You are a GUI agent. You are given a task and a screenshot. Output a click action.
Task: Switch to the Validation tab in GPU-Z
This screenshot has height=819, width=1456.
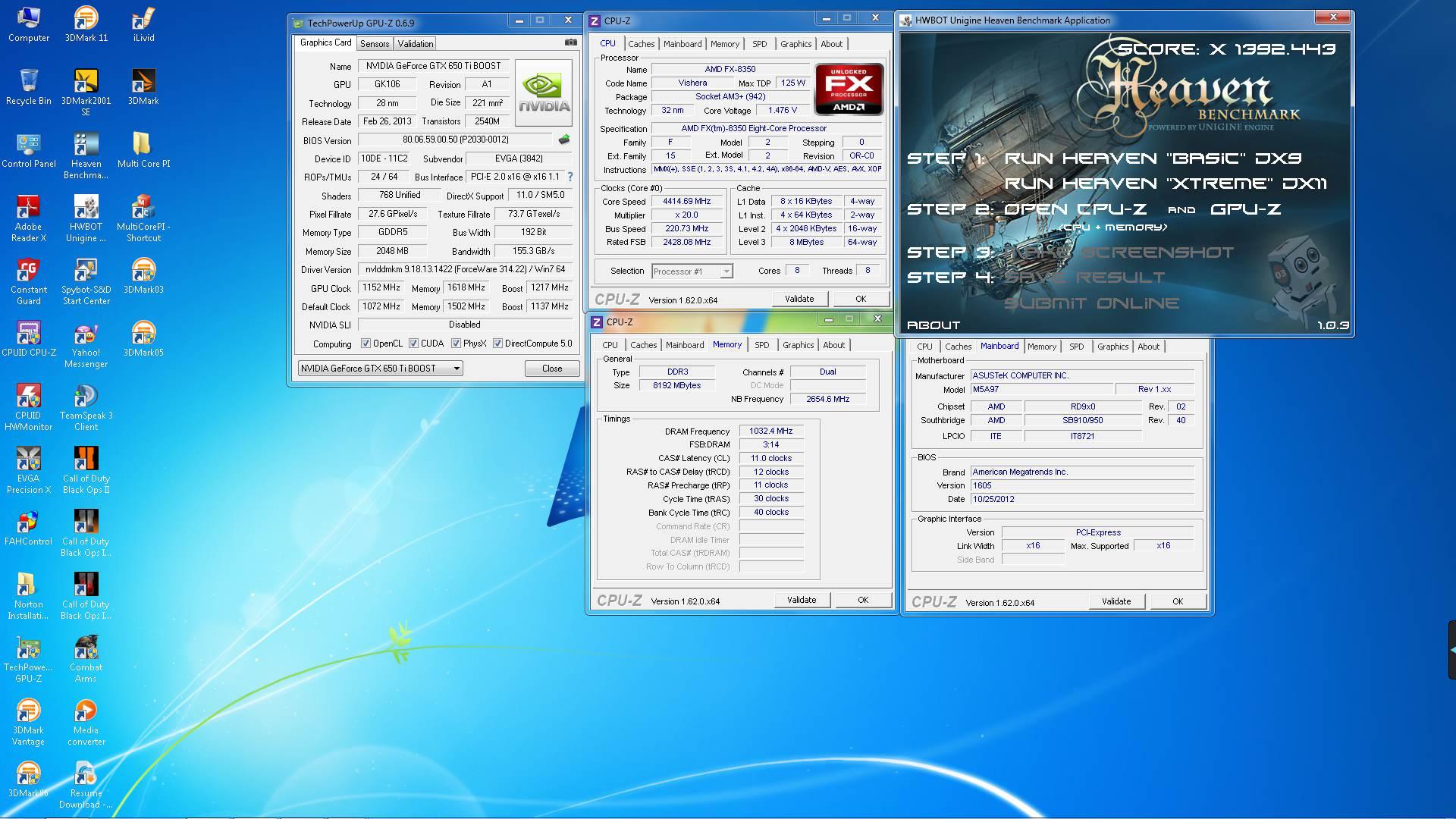(416, 44)
